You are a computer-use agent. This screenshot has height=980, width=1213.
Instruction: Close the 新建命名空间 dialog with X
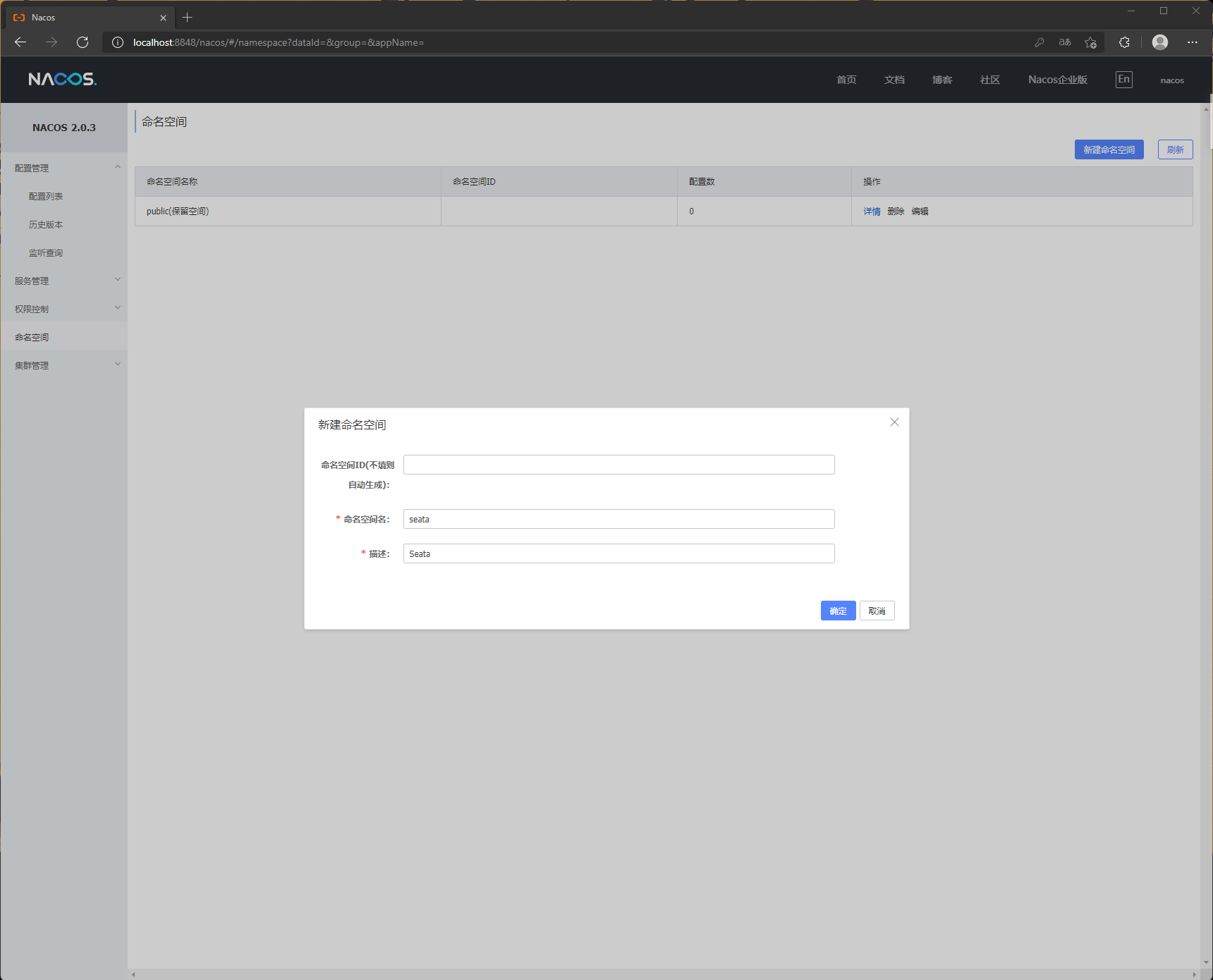pyautogui.click(x=894, y=422)
